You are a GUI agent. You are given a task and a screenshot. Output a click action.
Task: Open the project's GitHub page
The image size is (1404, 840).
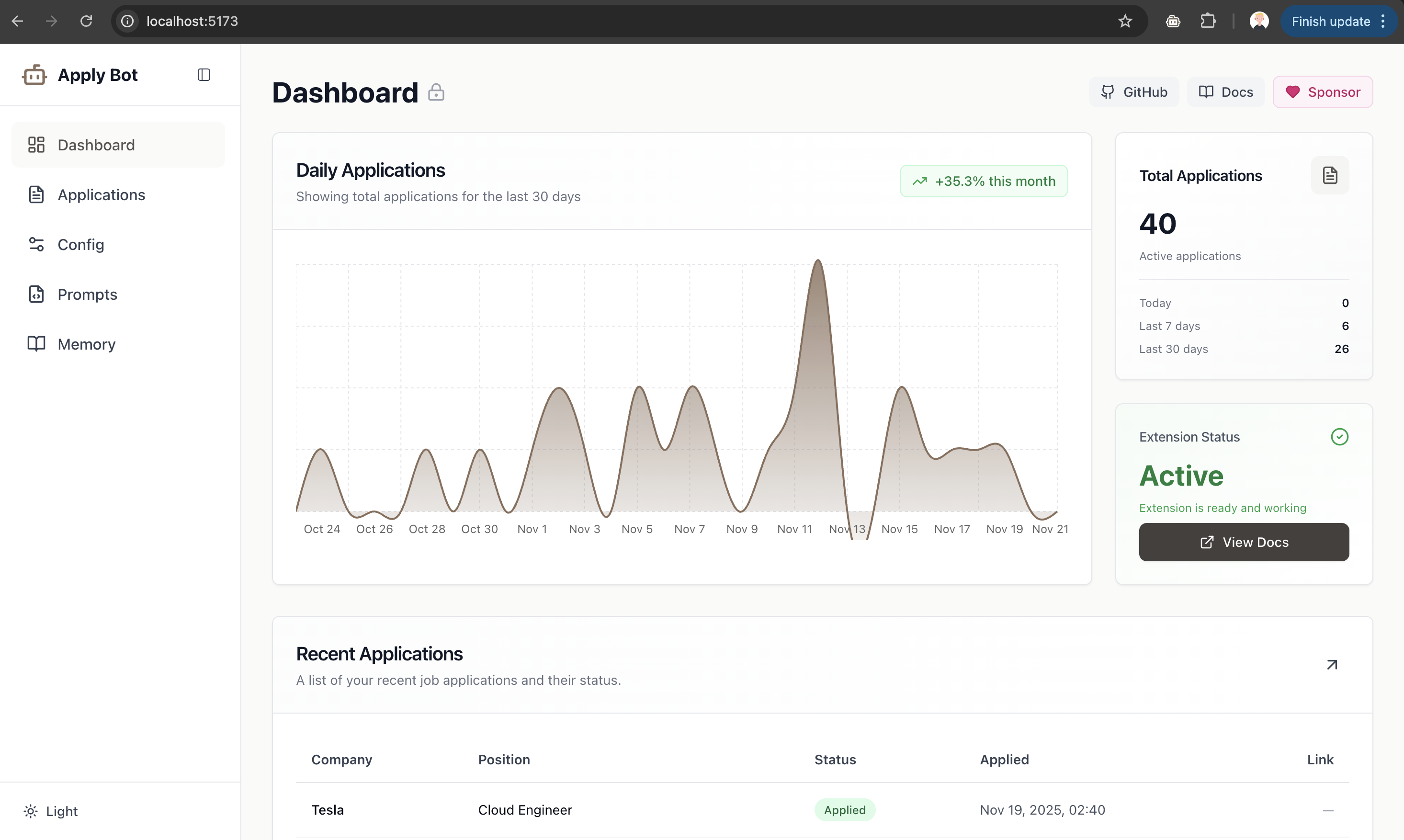click(x=1133, y=91)
